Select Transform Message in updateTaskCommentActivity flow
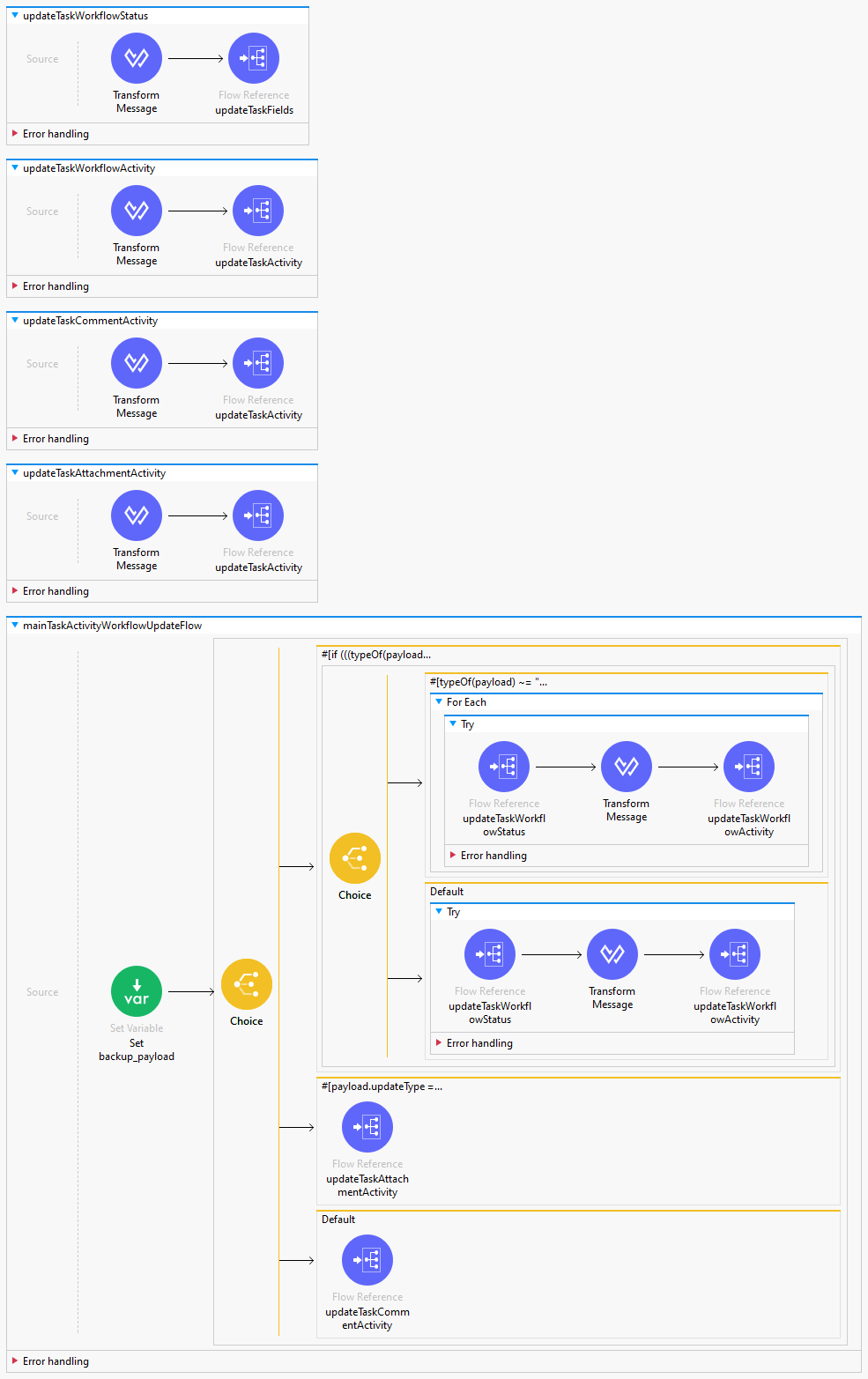 pyautogui.click(x=136, y=363)
